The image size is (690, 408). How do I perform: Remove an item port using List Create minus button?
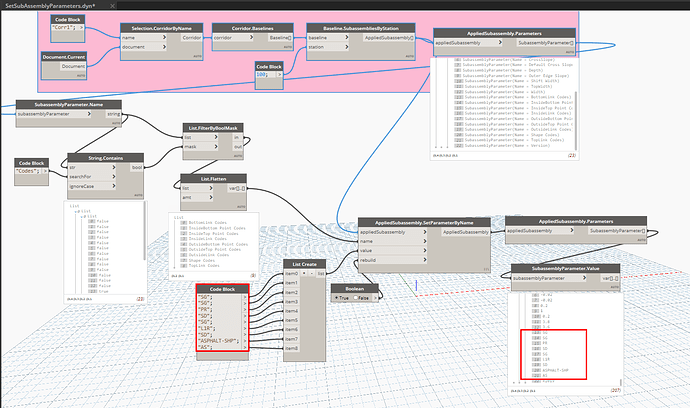tap(312, 273)
